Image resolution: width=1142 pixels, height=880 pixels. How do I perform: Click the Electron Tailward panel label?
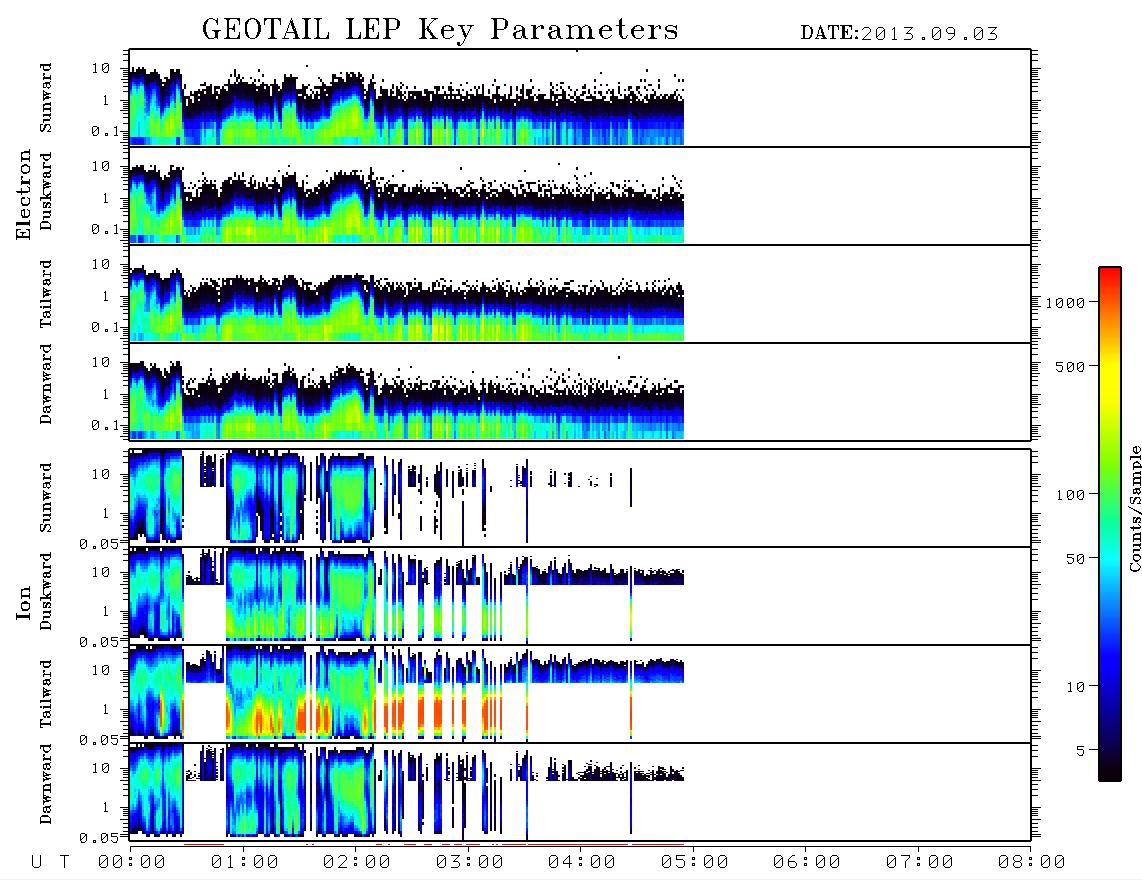coord(46,294)
